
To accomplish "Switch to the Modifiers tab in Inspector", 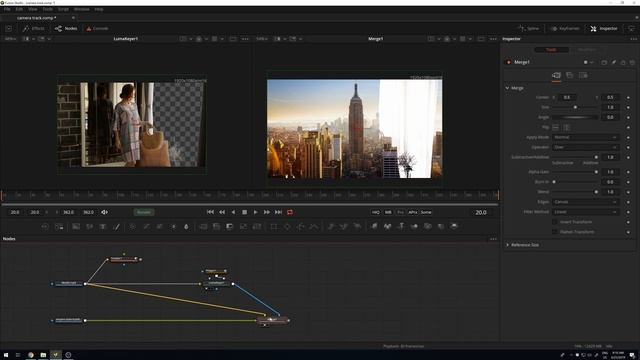I will coord(587,50).
